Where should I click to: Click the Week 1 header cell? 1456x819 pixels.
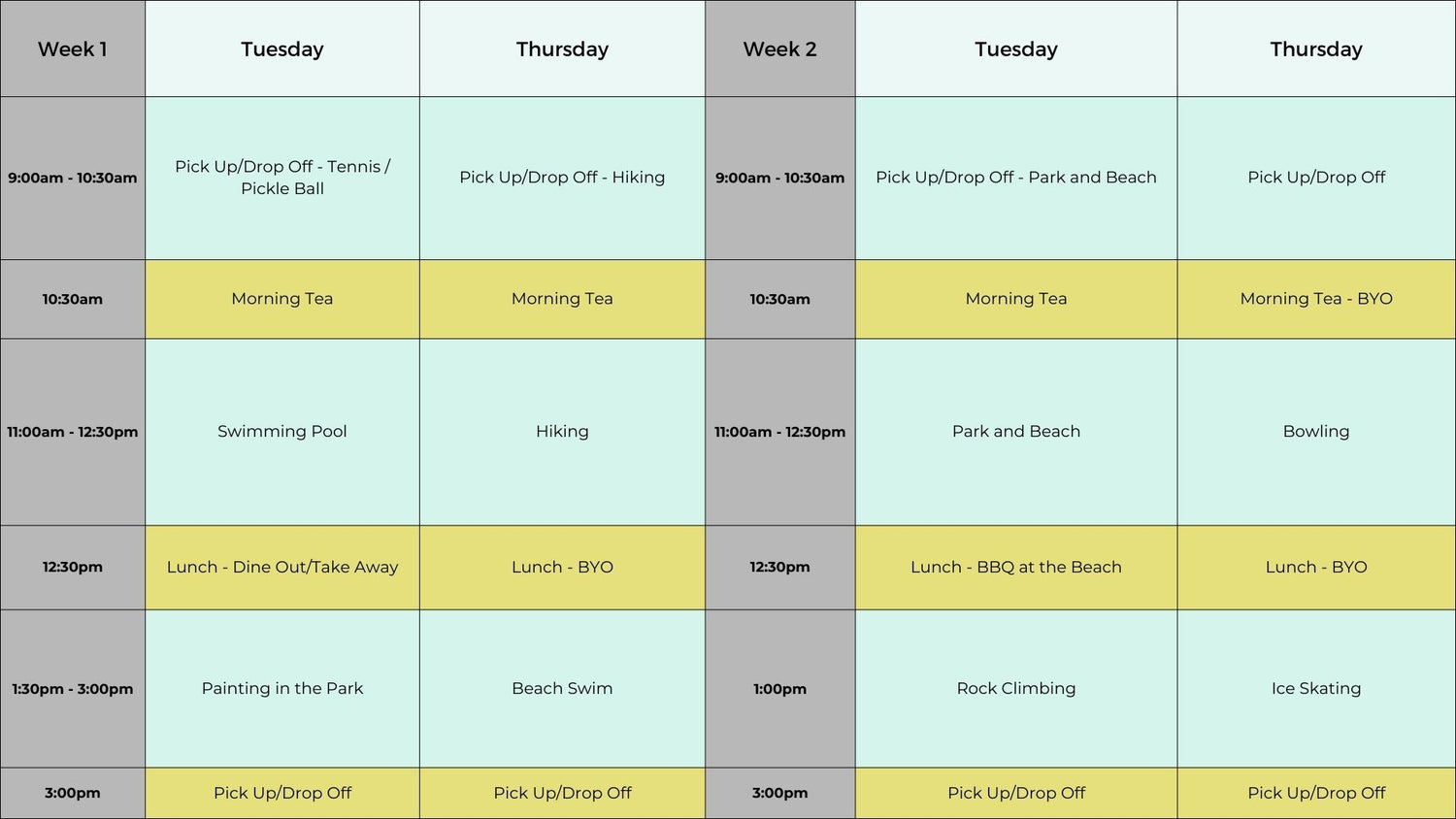(x=73, y=49)
